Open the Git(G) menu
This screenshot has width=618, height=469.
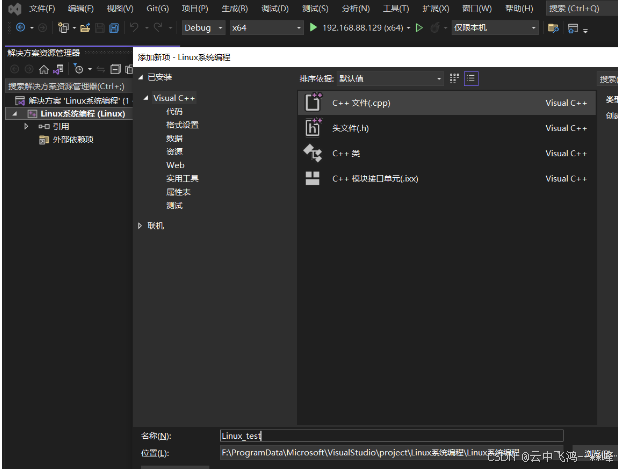click(157, 9)
